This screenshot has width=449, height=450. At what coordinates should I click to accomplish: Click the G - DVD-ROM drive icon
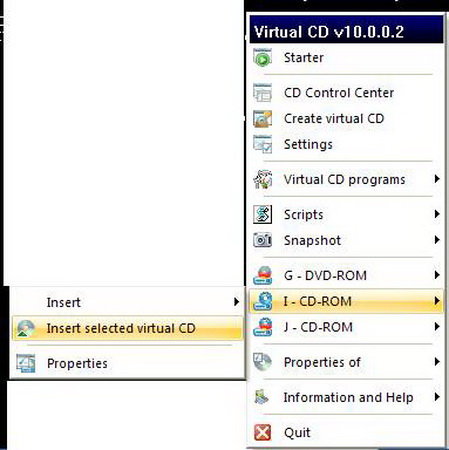[262, 275]
